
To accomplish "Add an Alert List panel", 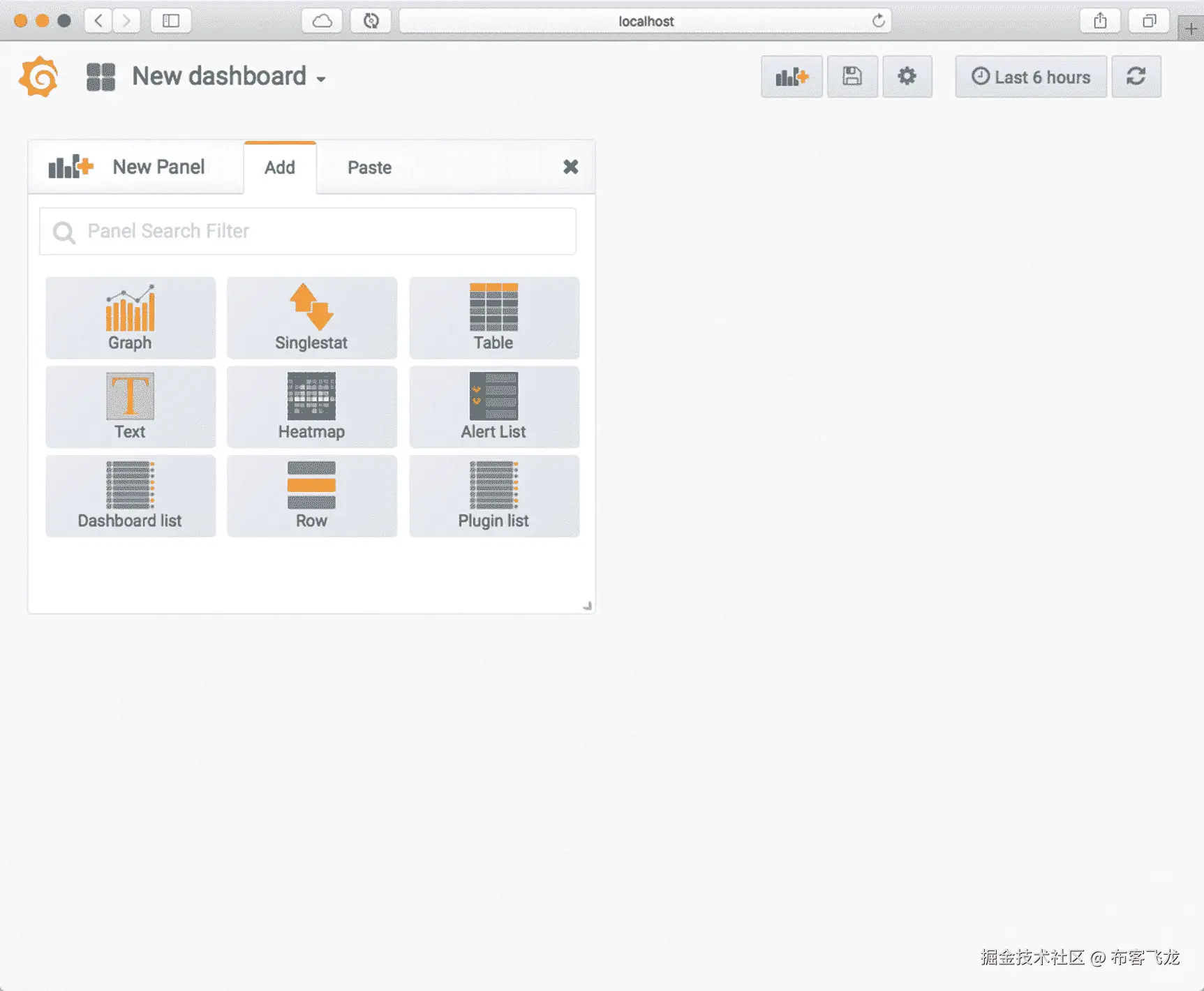I will (494, 407).
